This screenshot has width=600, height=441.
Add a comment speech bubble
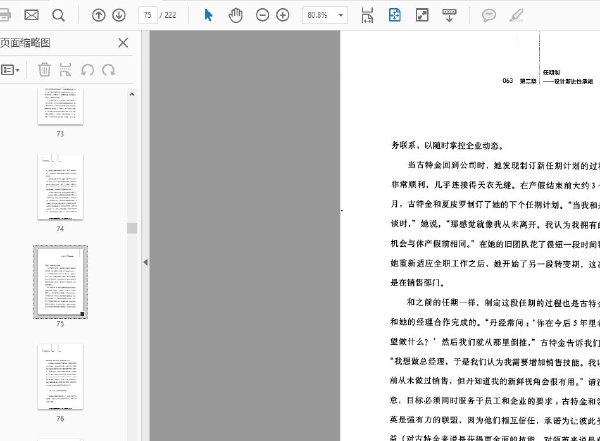tap(489, 15)
